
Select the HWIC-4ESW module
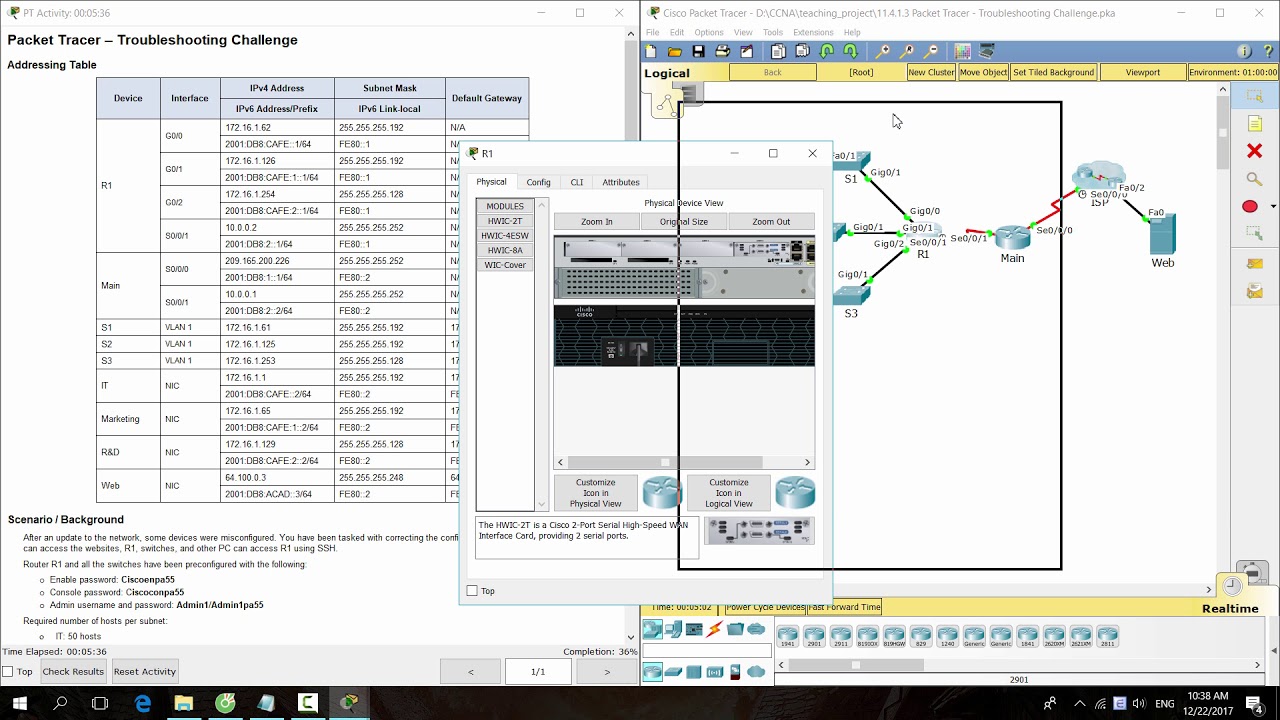(x=505, y=236)
